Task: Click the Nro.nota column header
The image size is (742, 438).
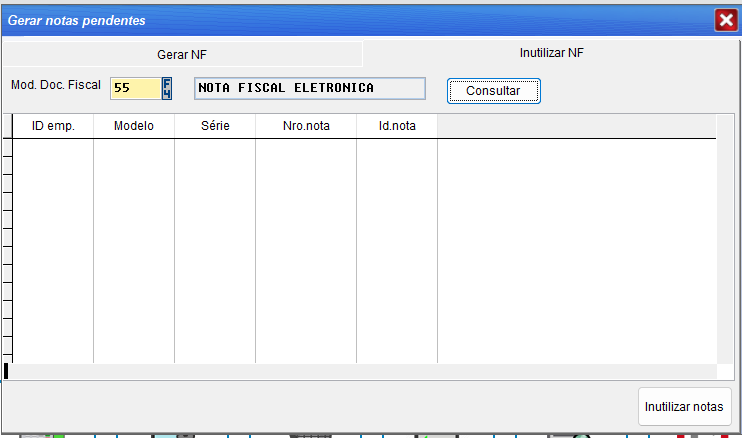Action: coord(306,126)
